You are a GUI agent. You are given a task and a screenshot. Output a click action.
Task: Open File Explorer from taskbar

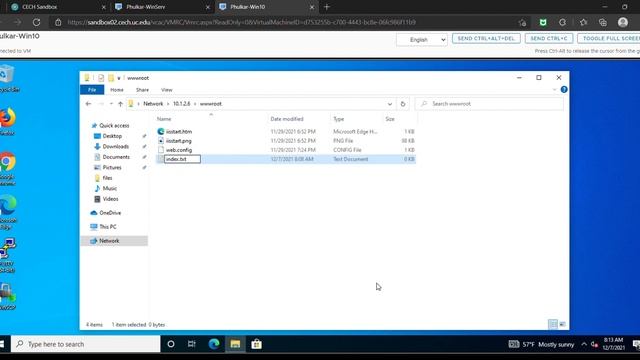click(235, 344)
